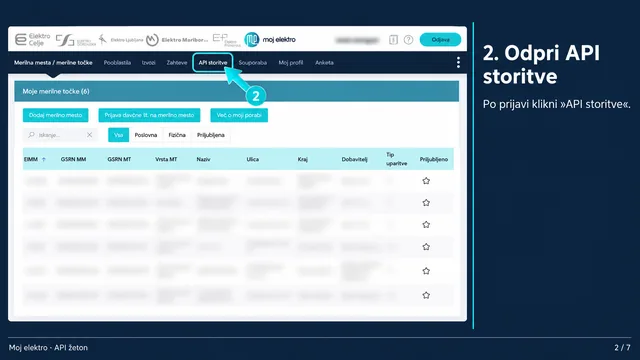
Task: Sort by Tip uparitve column header
Action: coord(396,159)
